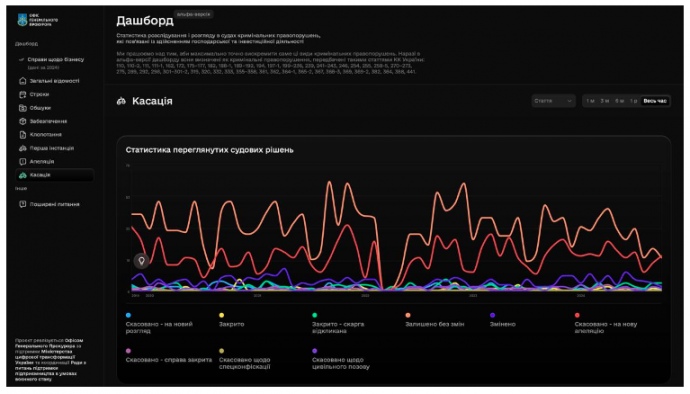
Task: Collapse the Справи щодо бізнесу section
Action: tap(21, 59)
